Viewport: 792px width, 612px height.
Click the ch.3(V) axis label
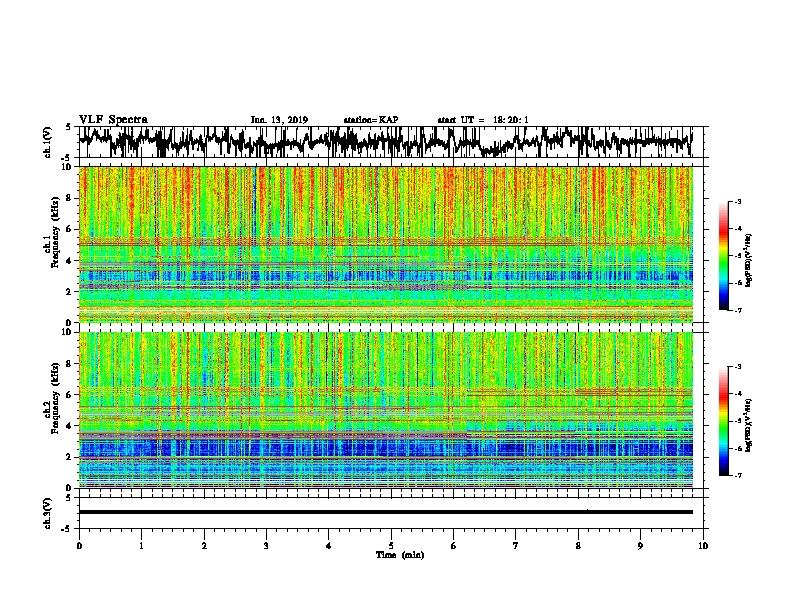(x=47, y=513)
